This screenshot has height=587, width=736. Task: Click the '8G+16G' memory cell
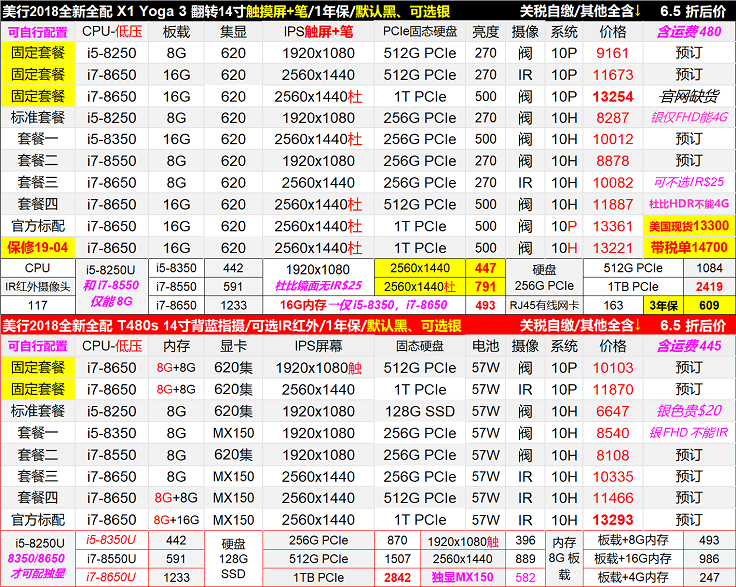tap(176, 519)
